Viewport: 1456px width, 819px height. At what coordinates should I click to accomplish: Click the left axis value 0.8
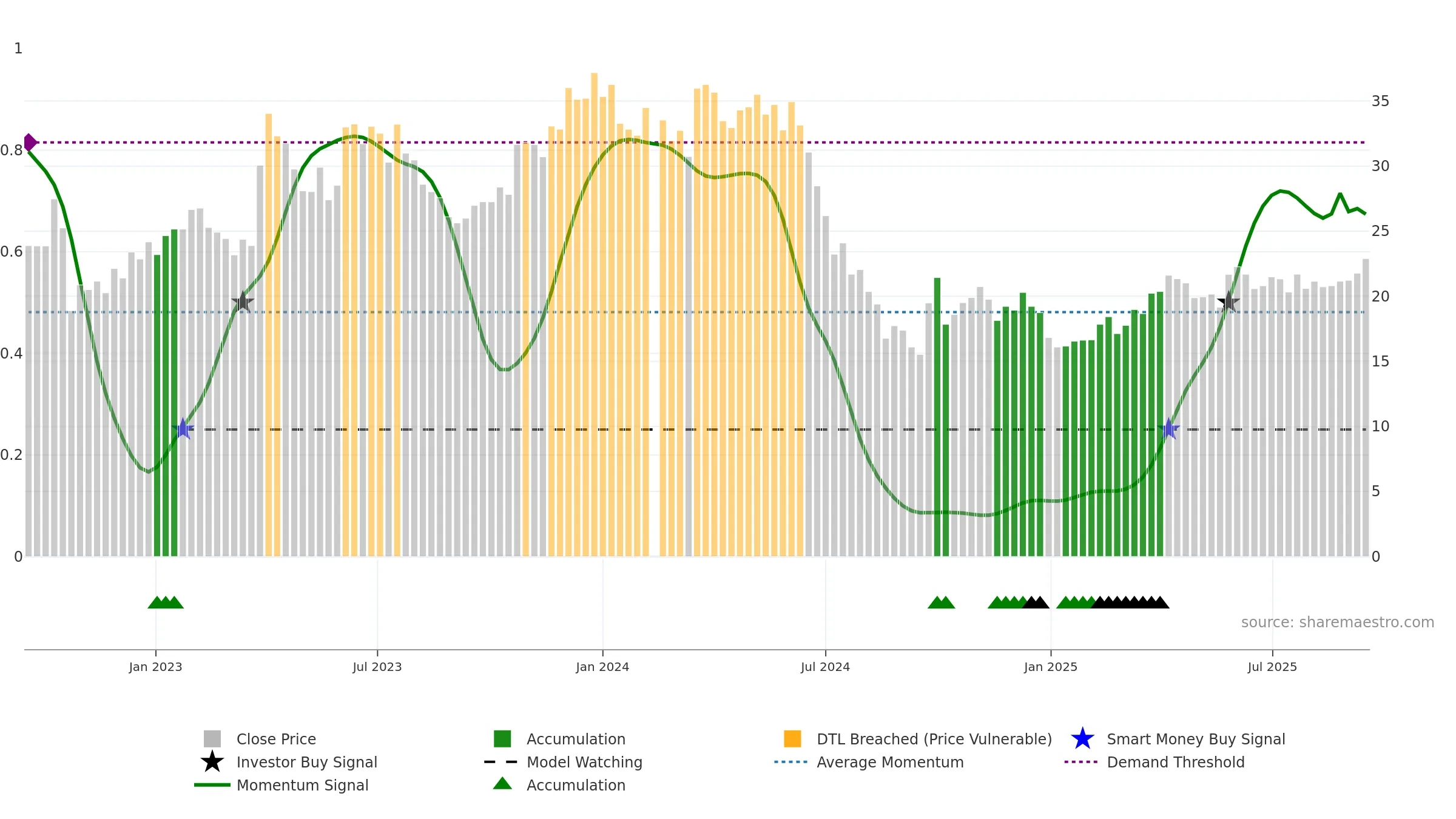(x=12, y=150)
